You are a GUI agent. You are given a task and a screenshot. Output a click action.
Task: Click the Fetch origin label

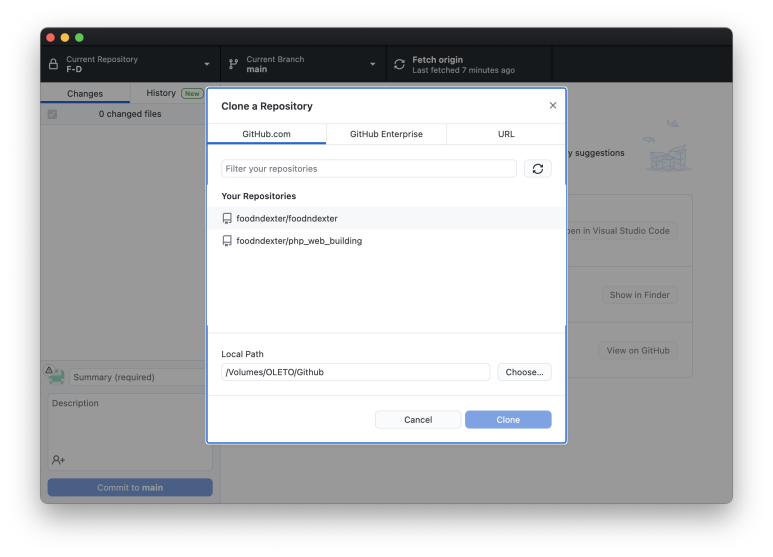click(437, 60)
